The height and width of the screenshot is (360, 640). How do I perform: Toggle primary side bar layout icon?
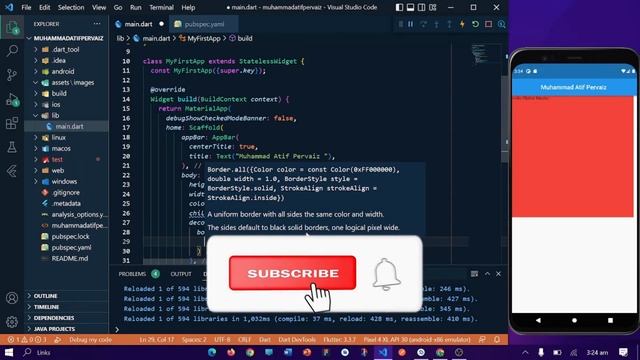pyautogui.click(x=400, y=7)
